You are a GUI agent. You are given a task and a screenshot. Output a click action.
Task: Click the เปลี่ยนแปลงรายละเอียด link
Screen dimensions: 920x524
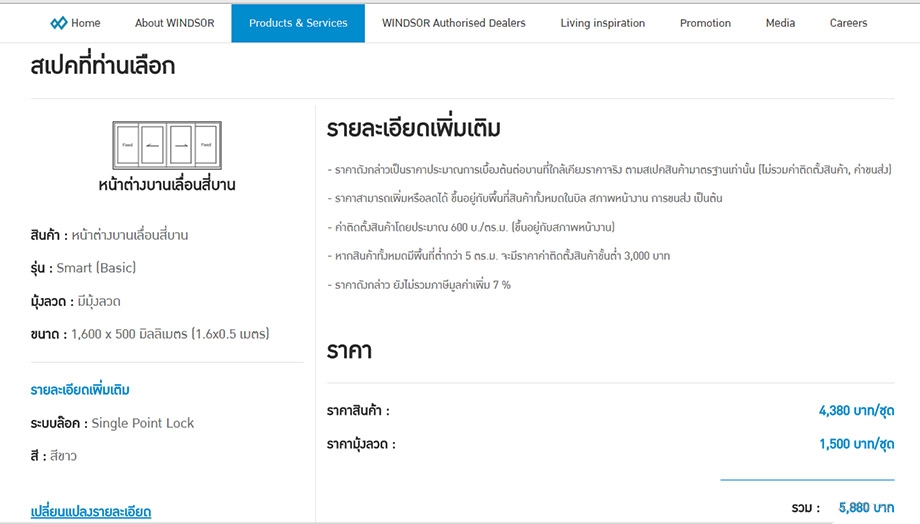point(91,511)
